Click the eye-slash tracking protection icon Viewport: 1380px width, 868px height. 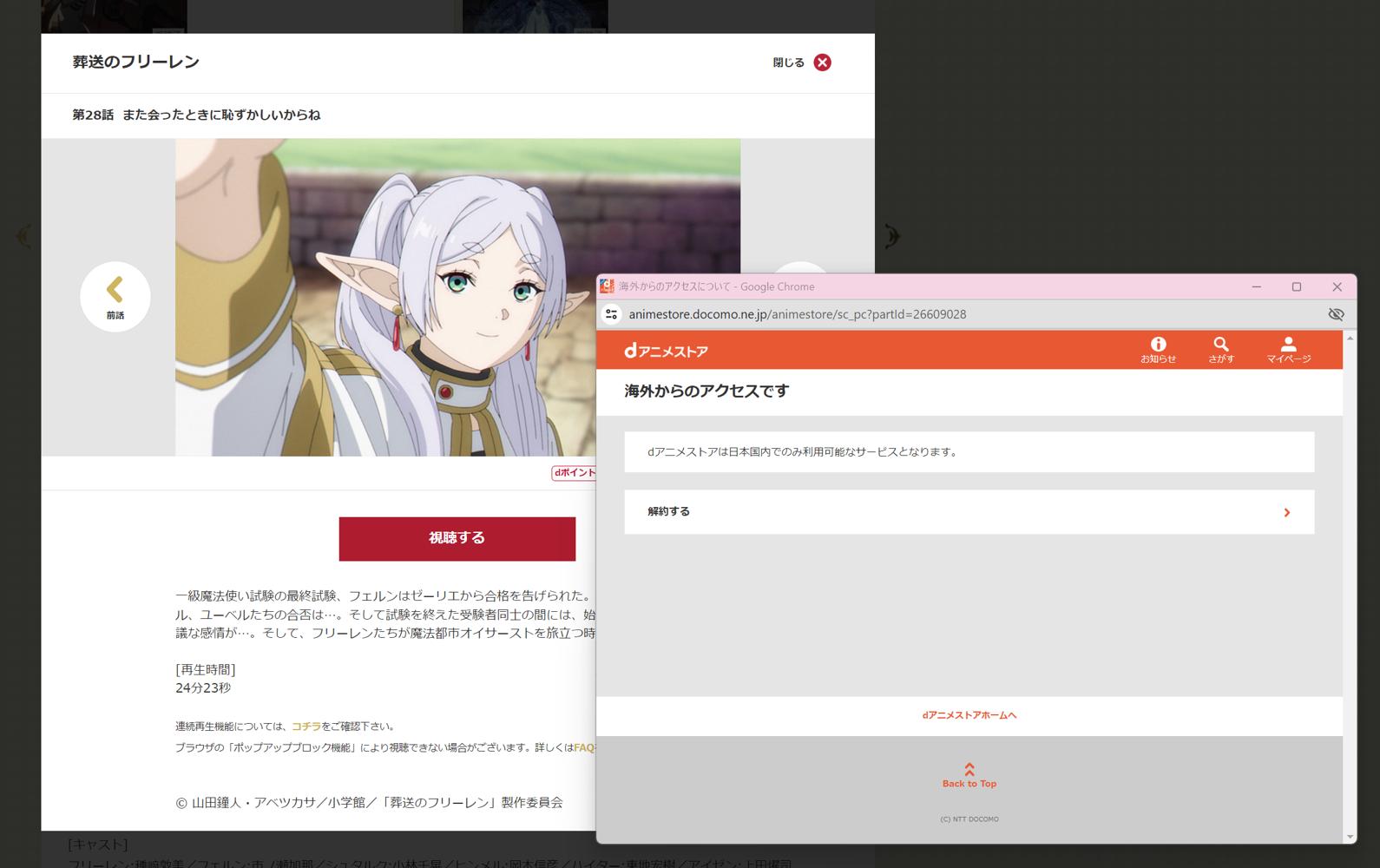click(x=1336, y=314)
